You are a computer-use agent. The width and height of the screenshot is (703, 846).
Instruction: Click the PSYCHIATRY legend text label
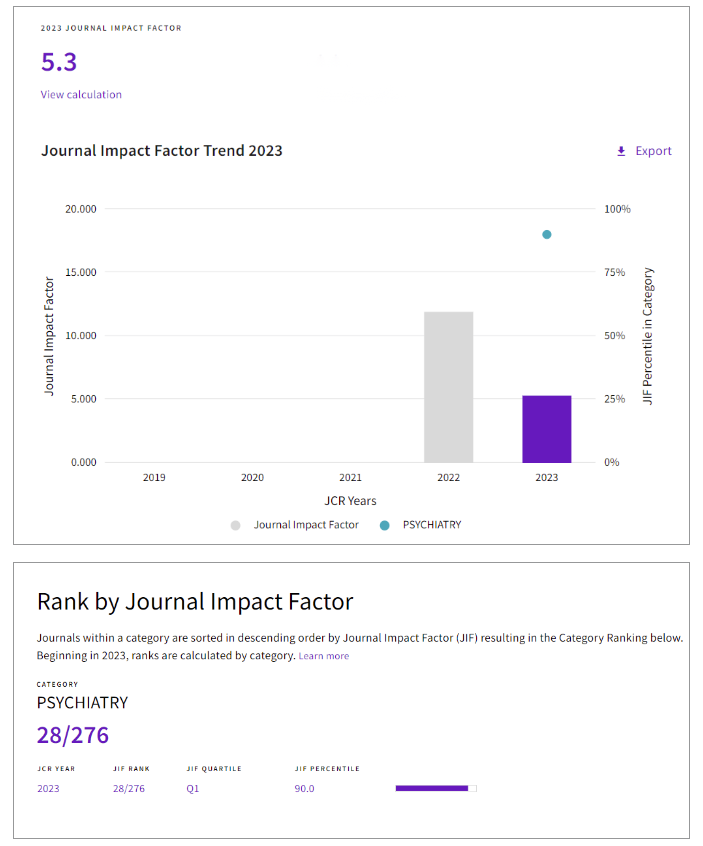(x=431, y=525)
